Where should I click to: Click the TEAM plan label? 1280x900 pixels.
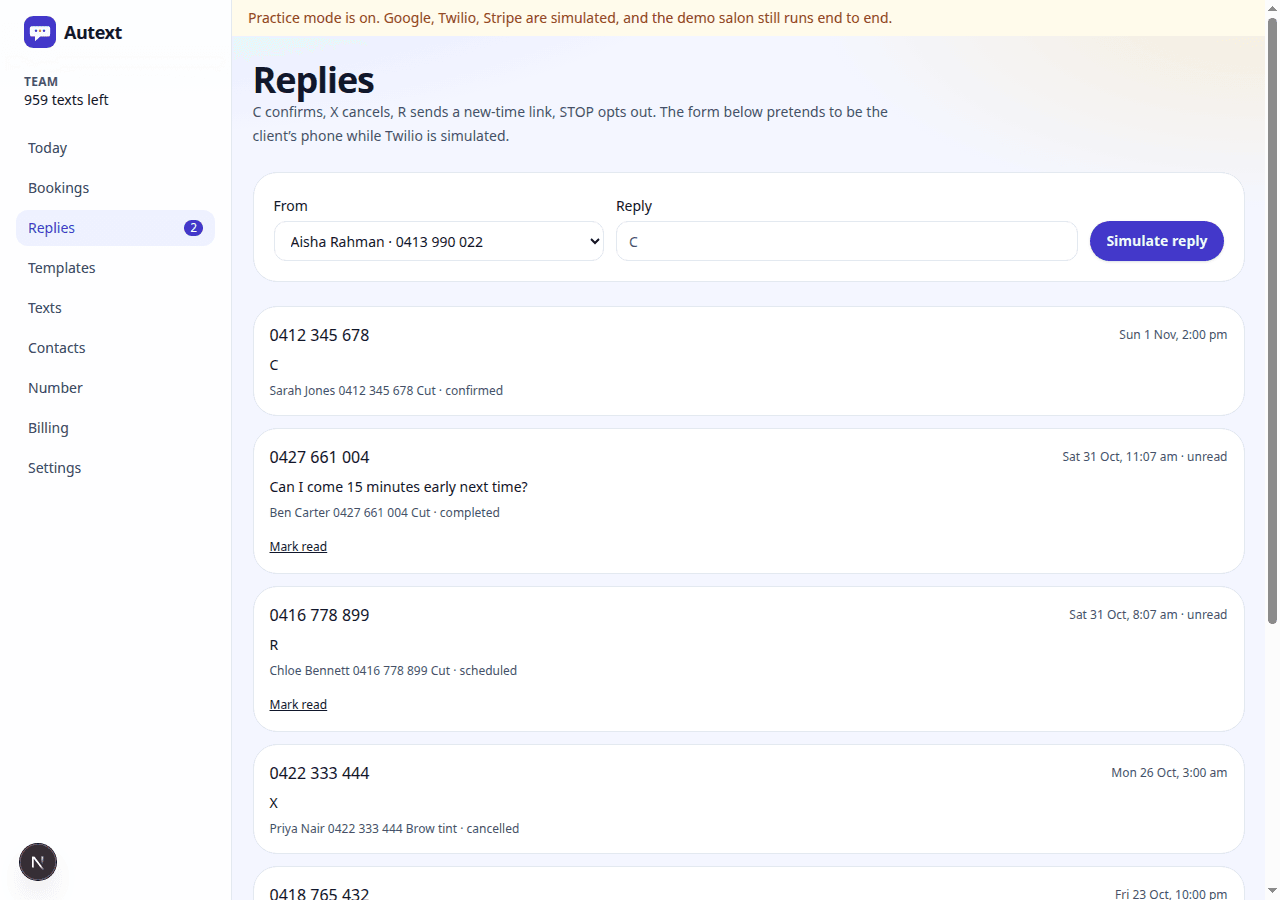tap(41, 82)
